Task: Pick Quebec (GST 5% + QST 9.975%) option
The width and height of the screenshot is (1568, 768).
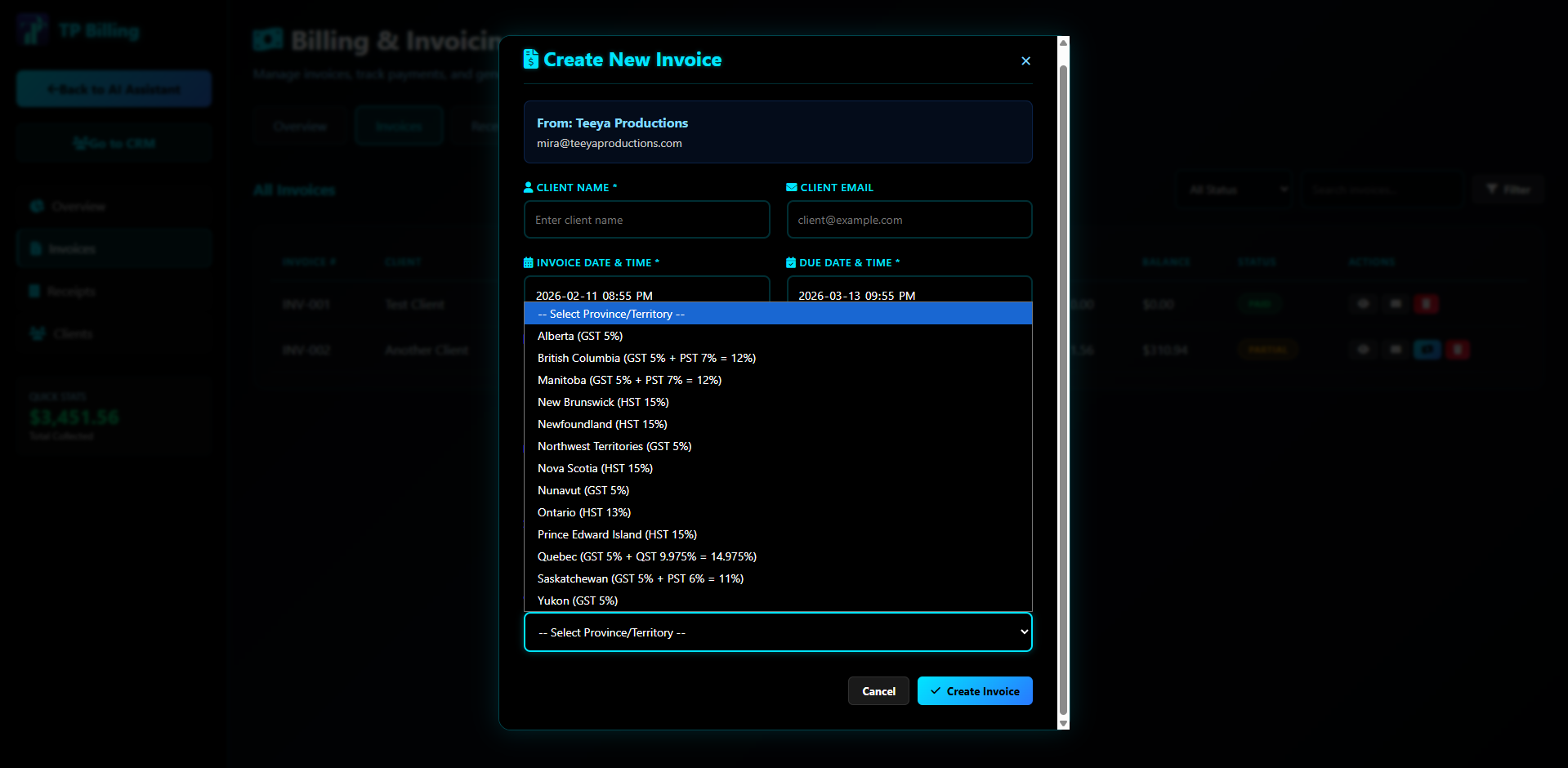Action: pyautogui.click(x=646, y=556)
